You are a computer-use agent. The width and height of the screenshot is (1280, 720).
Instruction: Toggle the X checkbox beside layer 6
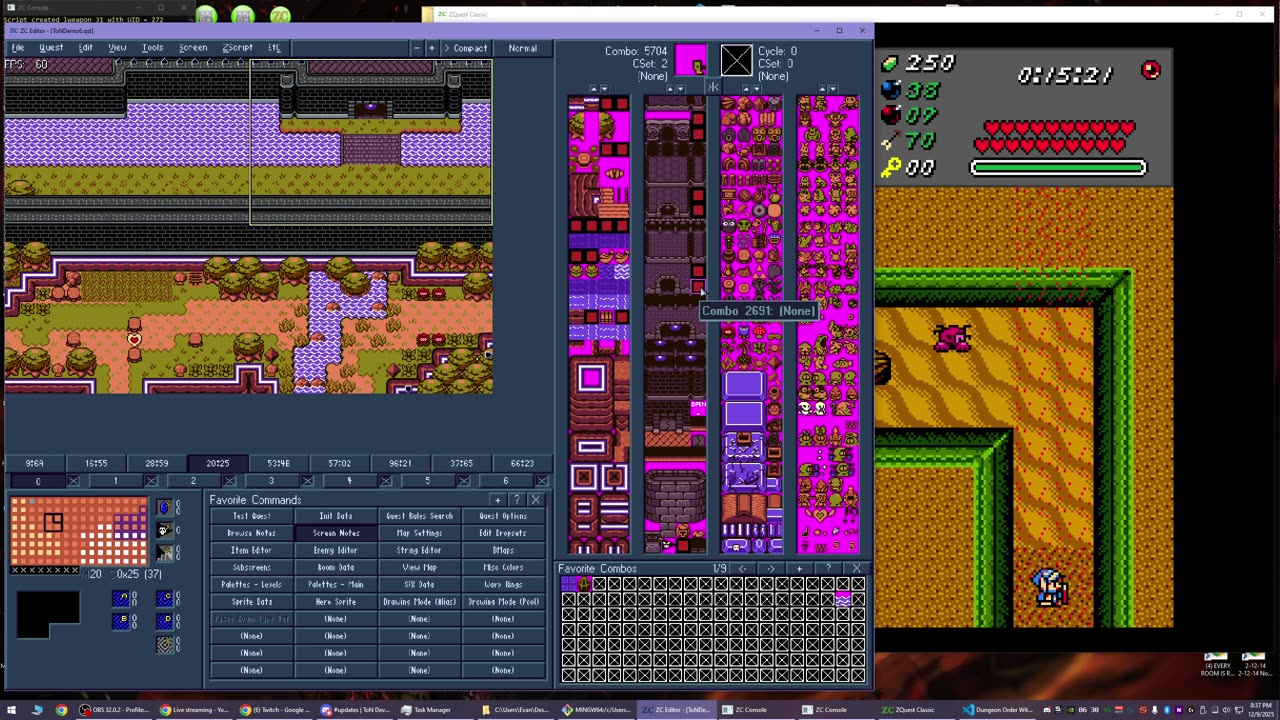tap(541, 481)
